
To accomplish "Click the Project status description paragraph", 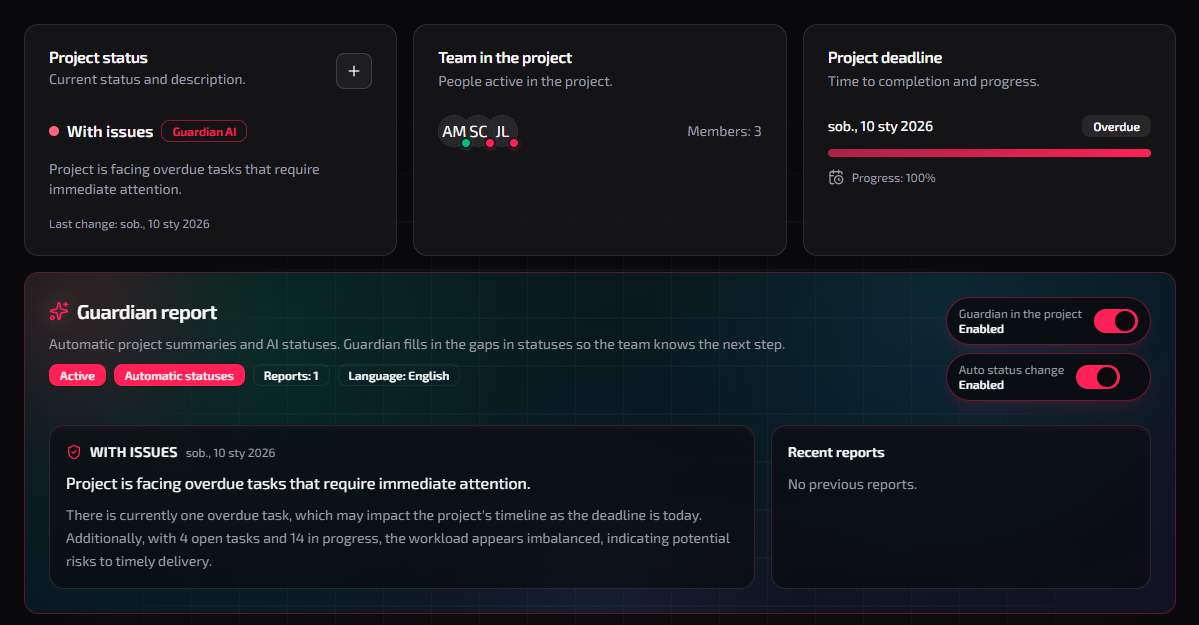I will click(184, 179).
